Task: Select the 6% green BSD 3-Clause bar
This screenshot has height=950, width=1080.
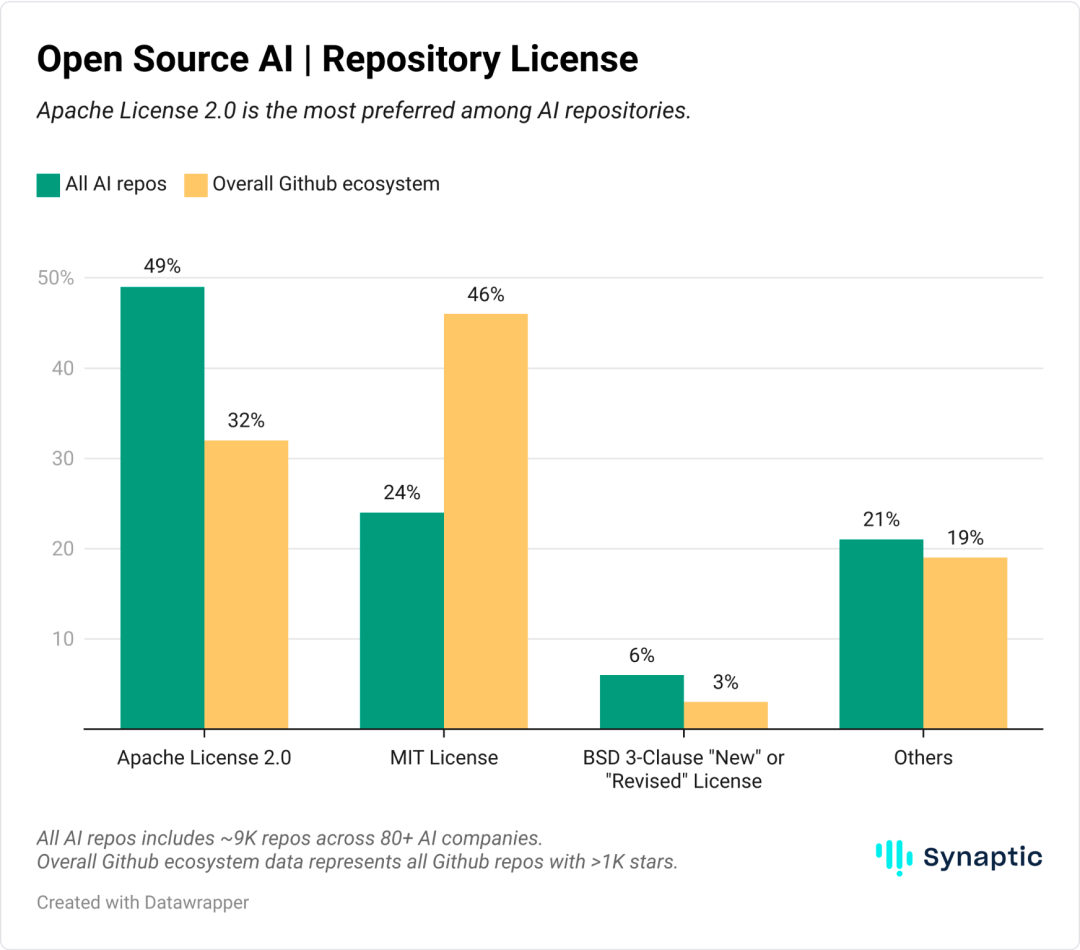Action: [642, 702]
